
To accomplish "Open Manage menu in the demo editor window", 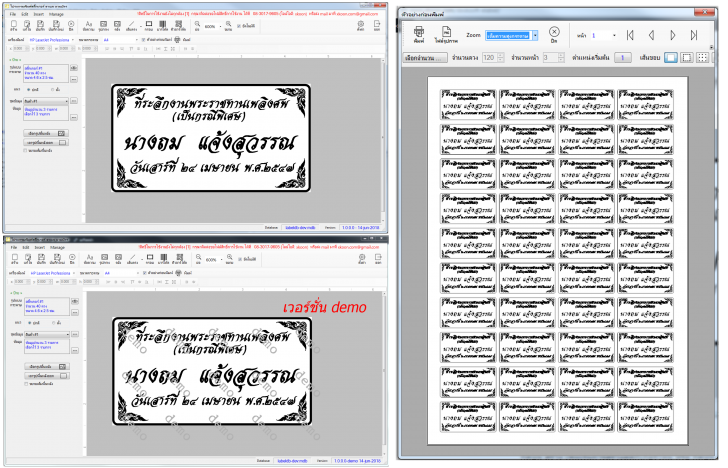I will click(x=57, y=247).
